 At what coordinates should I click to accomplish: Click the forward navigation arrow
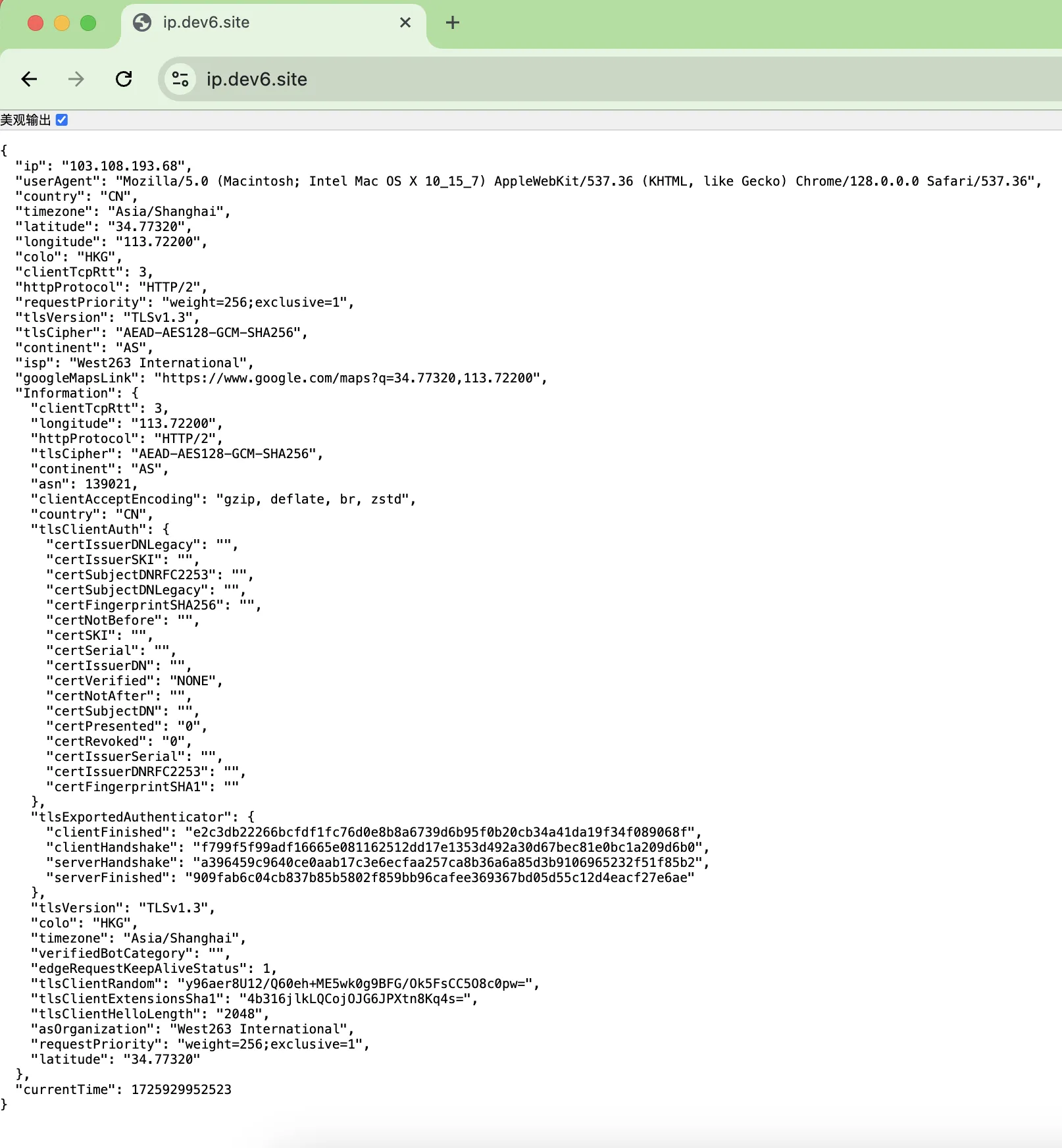[76, 80]
